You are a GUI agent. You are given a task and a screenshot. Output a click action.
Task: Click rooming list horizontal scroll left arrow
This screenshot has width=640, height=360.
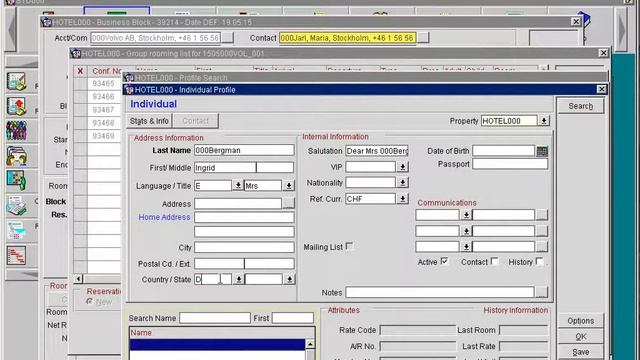78,279
